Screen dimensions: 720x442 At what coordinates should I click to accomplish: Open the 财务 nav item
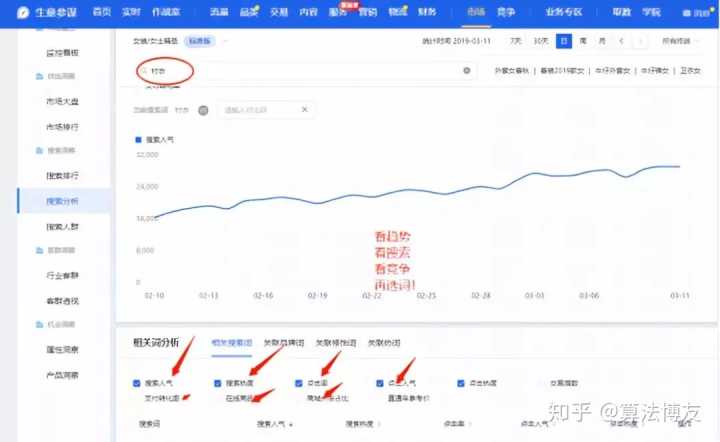tap(427, 12)
